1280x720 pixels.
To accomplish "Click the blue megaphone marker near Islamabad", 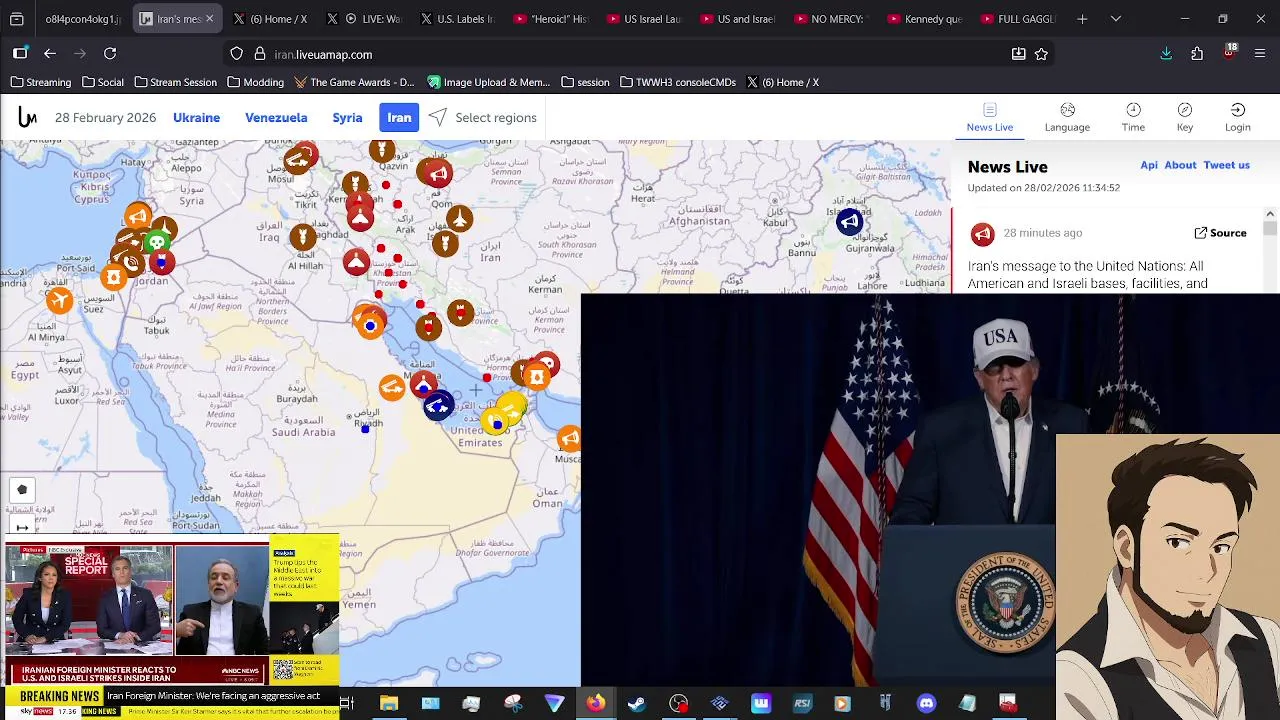I will [x=850, y=222].
